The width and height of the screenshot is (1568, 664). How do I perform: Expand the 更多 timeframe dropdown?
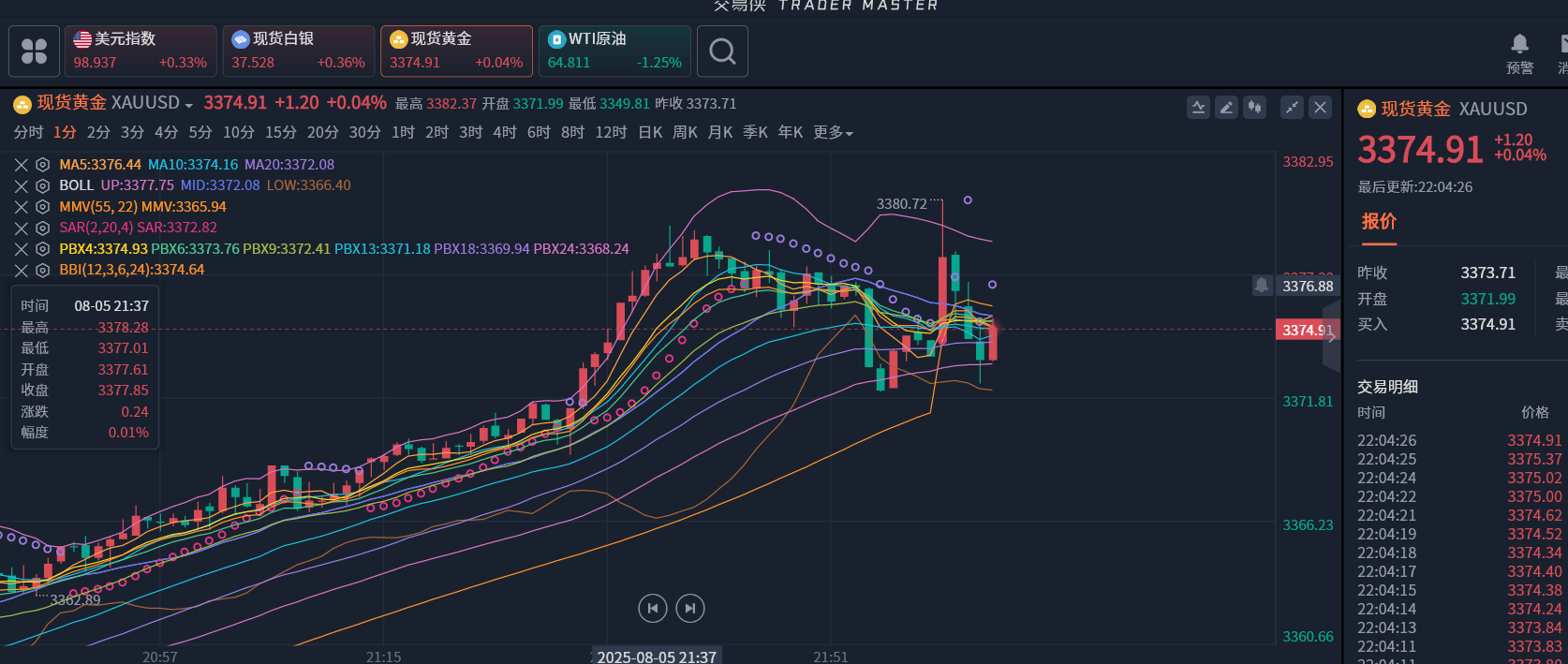coord(833,133)
